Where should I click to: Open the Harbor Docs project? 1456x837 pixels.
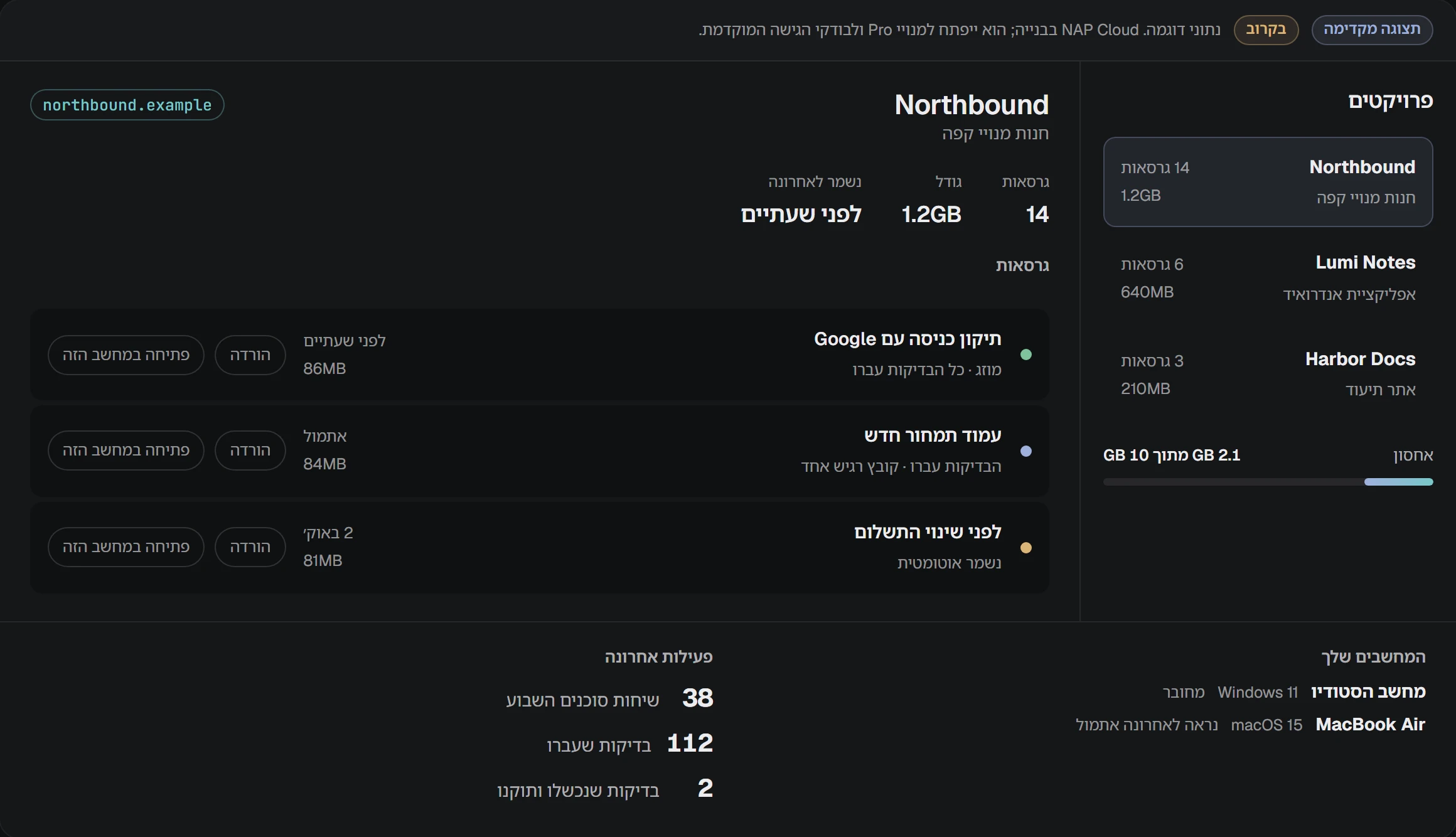1268,375
